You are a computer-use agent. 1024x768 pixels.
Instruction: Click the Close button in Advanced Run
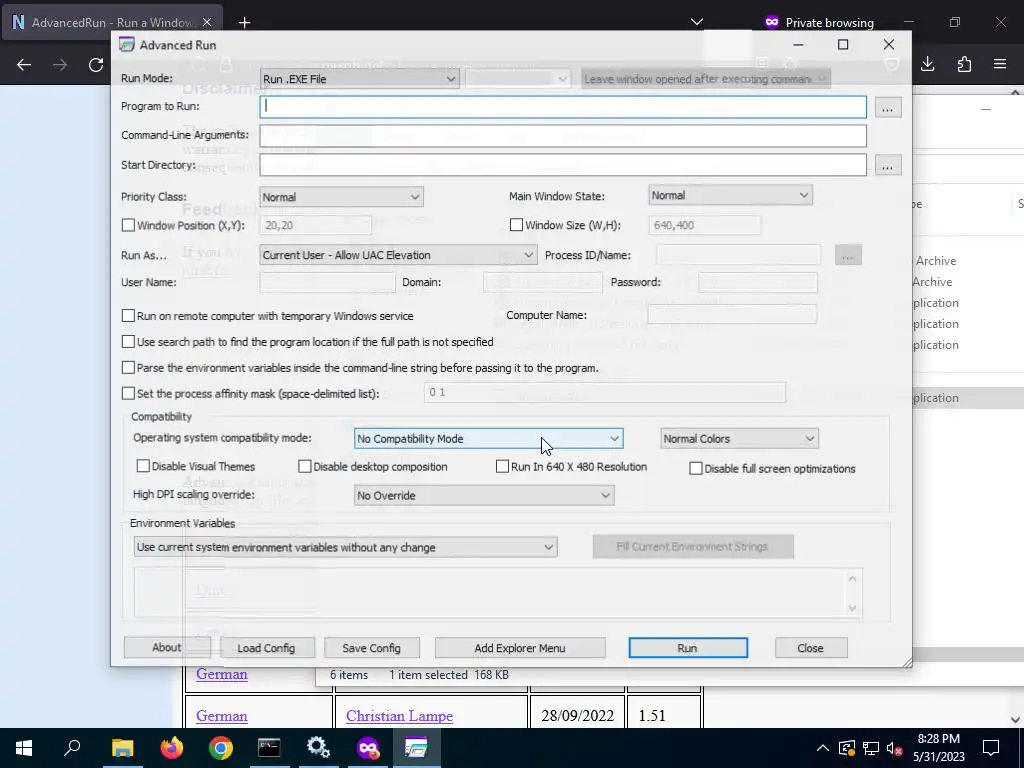click(x=810, y=648)
